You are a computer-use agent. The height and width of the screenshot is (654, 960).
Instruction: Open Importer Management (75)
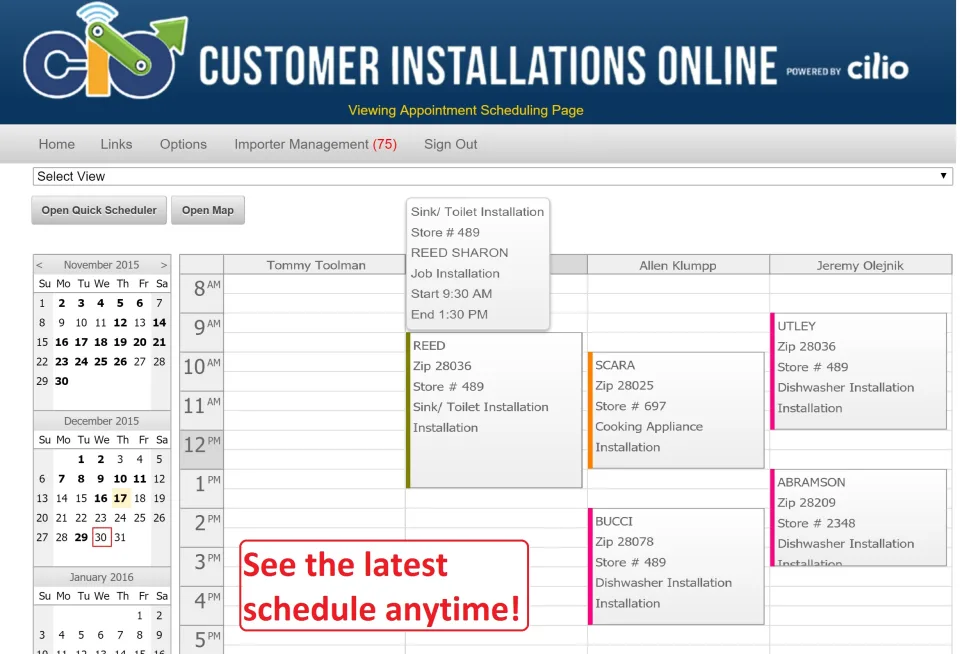pos(315,144)
